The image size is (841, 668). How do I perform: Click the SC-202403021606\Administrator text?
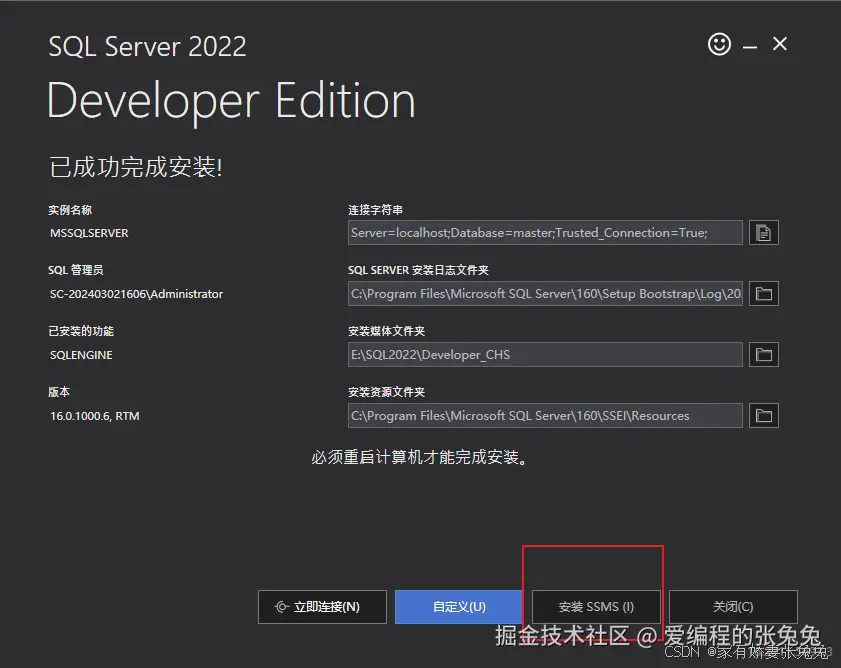coord(136,294)
